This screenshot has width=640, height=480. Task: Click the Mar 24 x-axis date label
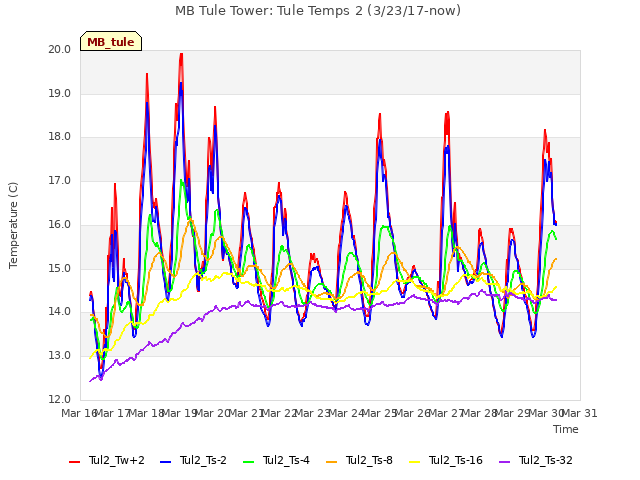tap(346, 413)
